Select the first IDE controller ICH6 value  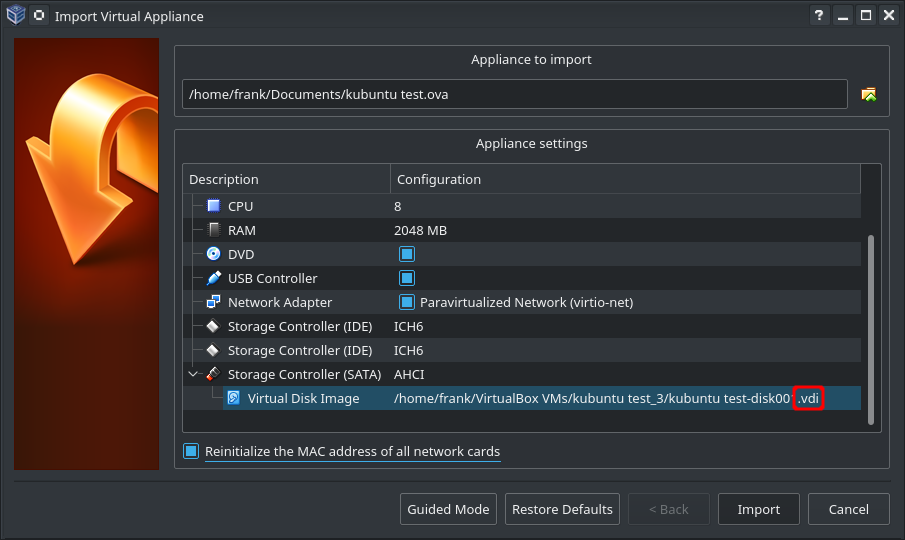409,327
